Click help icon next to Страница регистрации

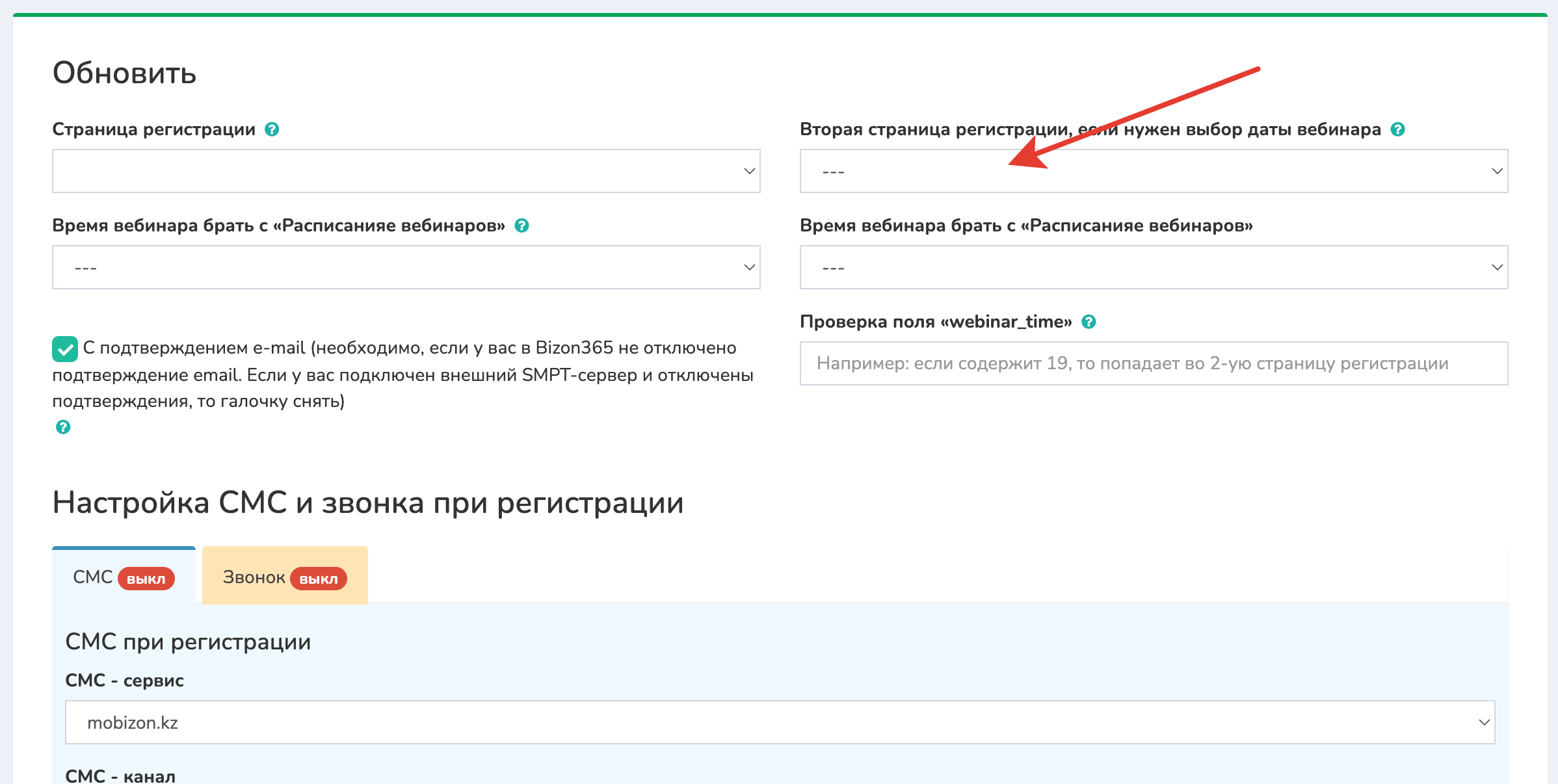272,129
